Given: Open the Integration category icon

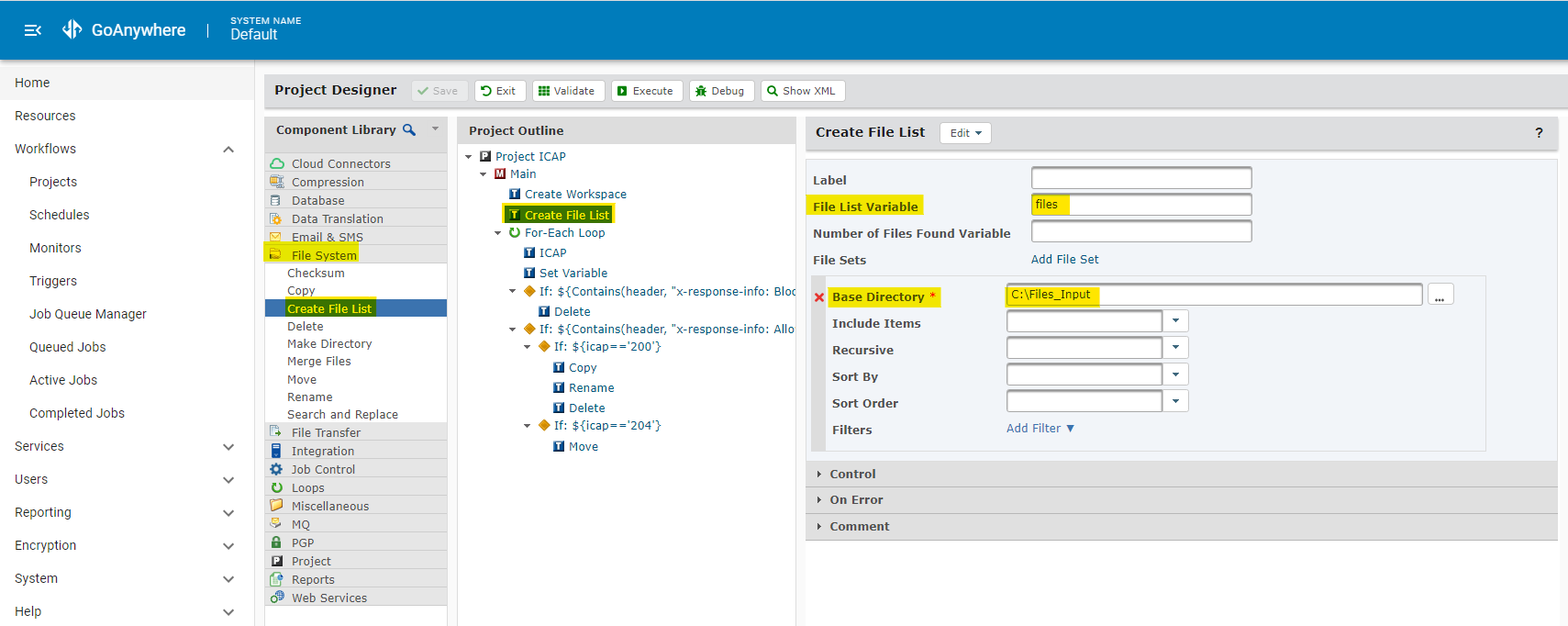Looking at the screenshot, I should [x=276, y=451].
